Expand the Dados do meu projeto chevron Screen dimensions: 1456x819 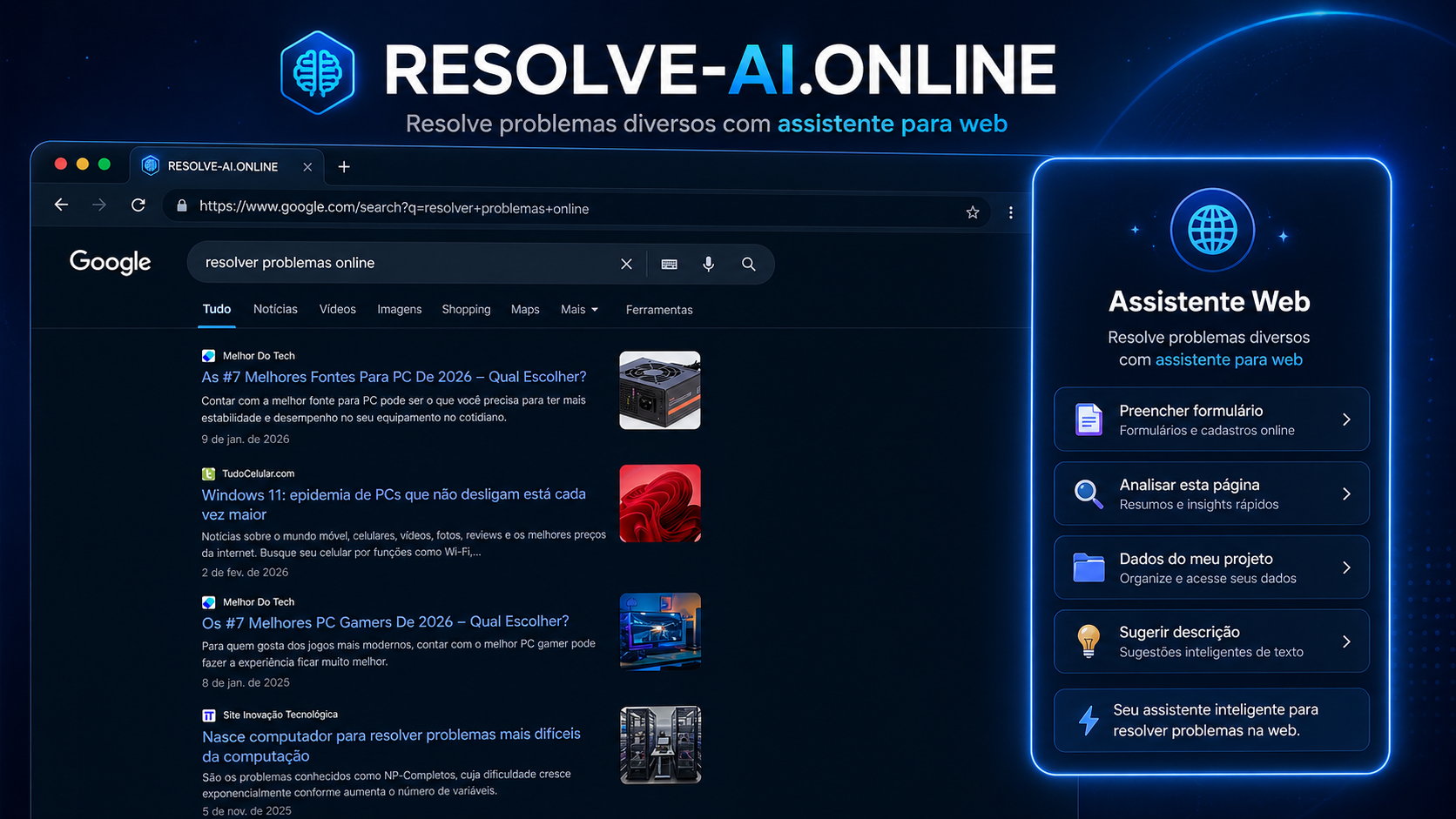(x=1346, y=567)
